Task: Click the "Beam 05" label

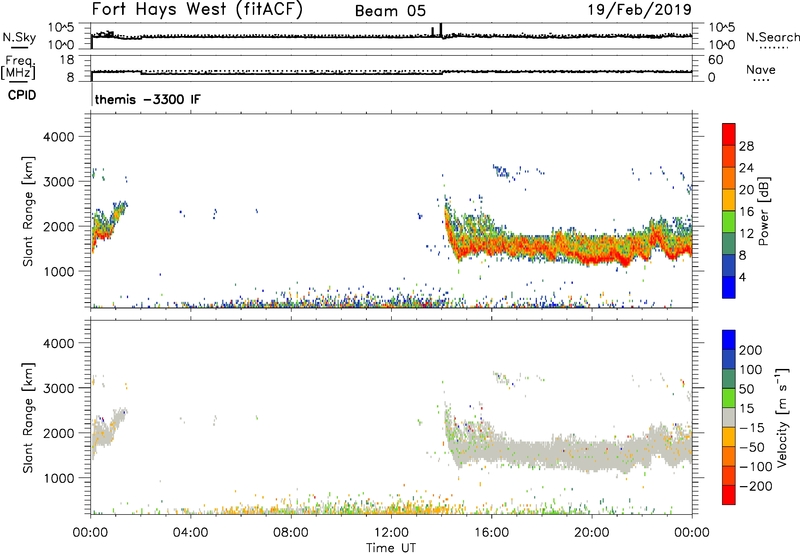Action: coord(390,11)
